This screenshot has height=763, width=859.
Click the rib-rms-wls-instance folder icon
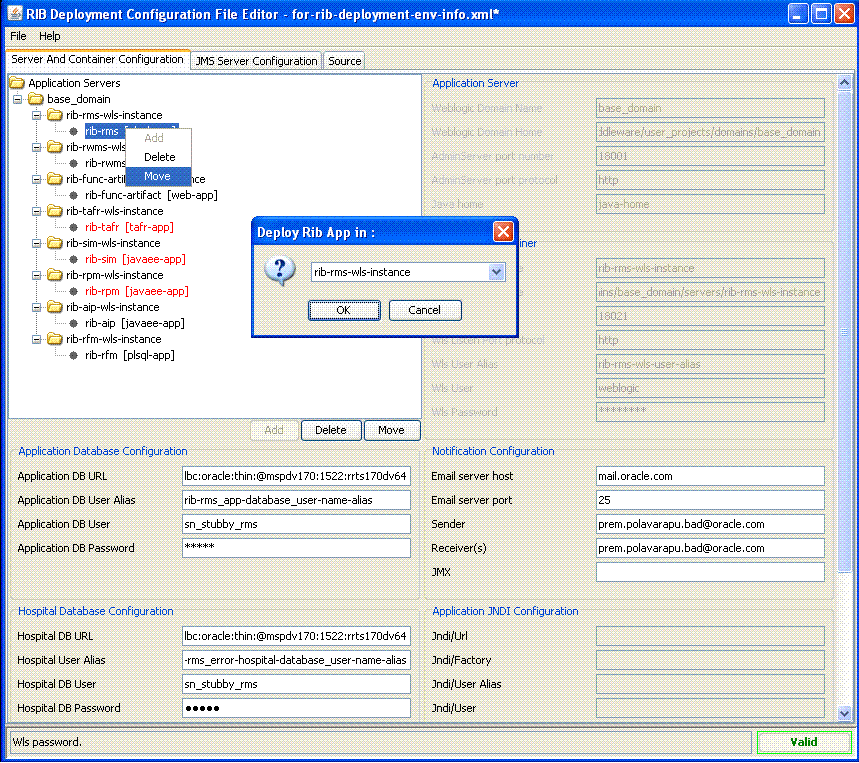coord(55,115)
